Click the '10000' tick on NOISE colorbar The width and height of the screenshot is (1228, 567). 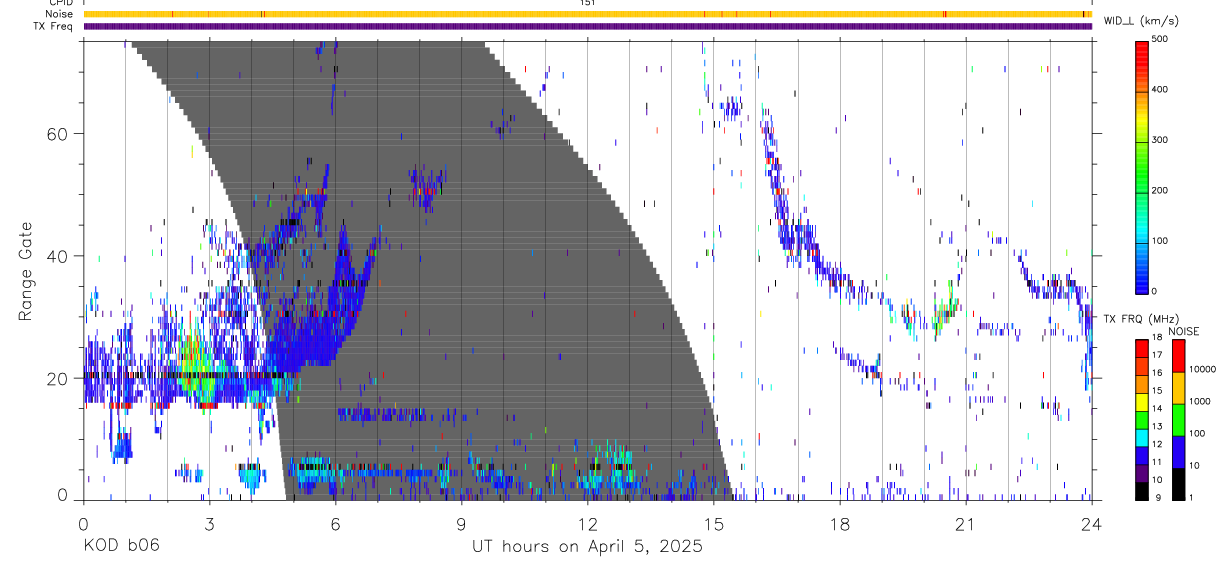[x=1202, y=369]
